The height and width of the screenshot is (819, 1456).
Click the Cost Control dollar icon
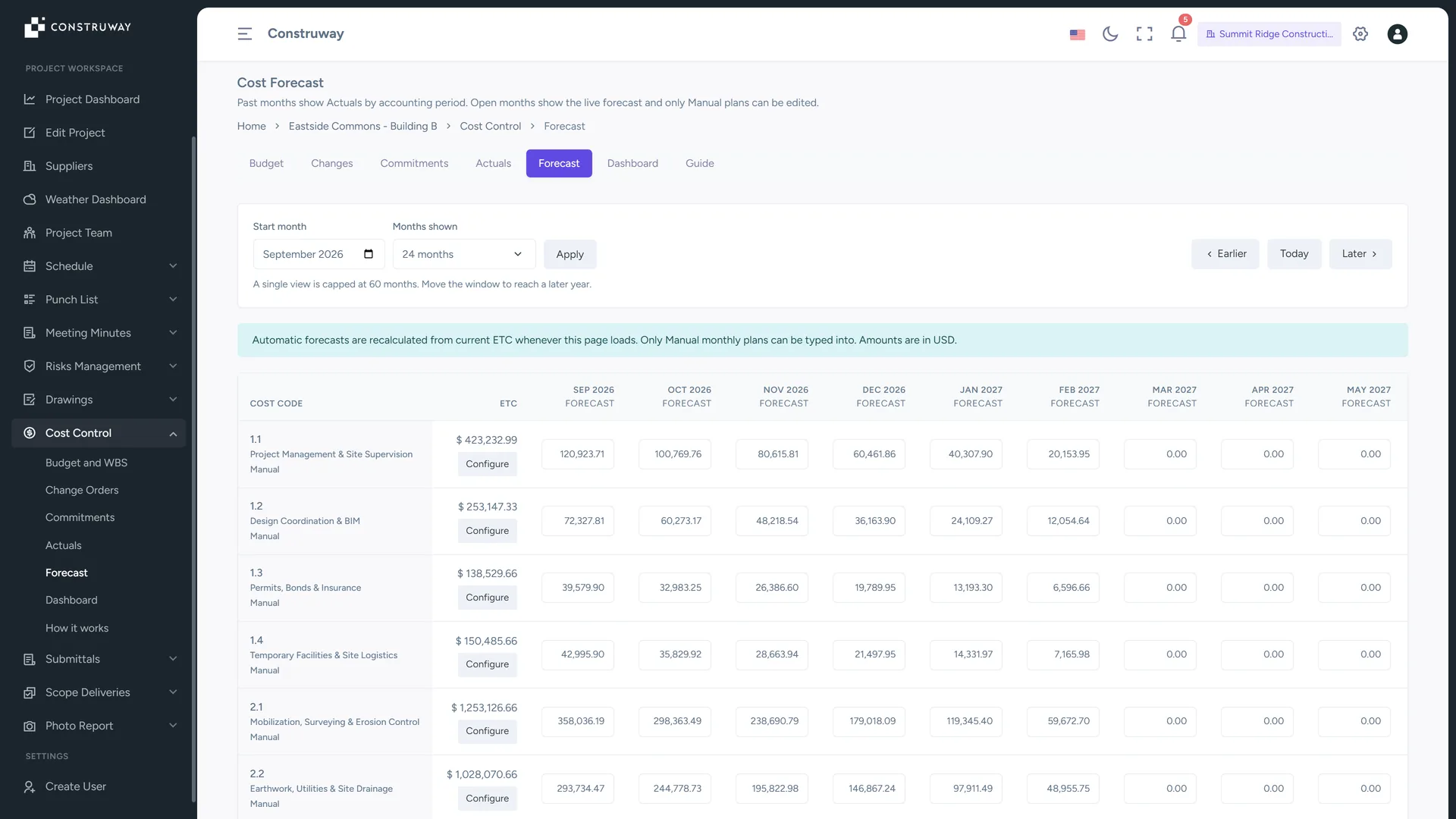pos(30,433)
